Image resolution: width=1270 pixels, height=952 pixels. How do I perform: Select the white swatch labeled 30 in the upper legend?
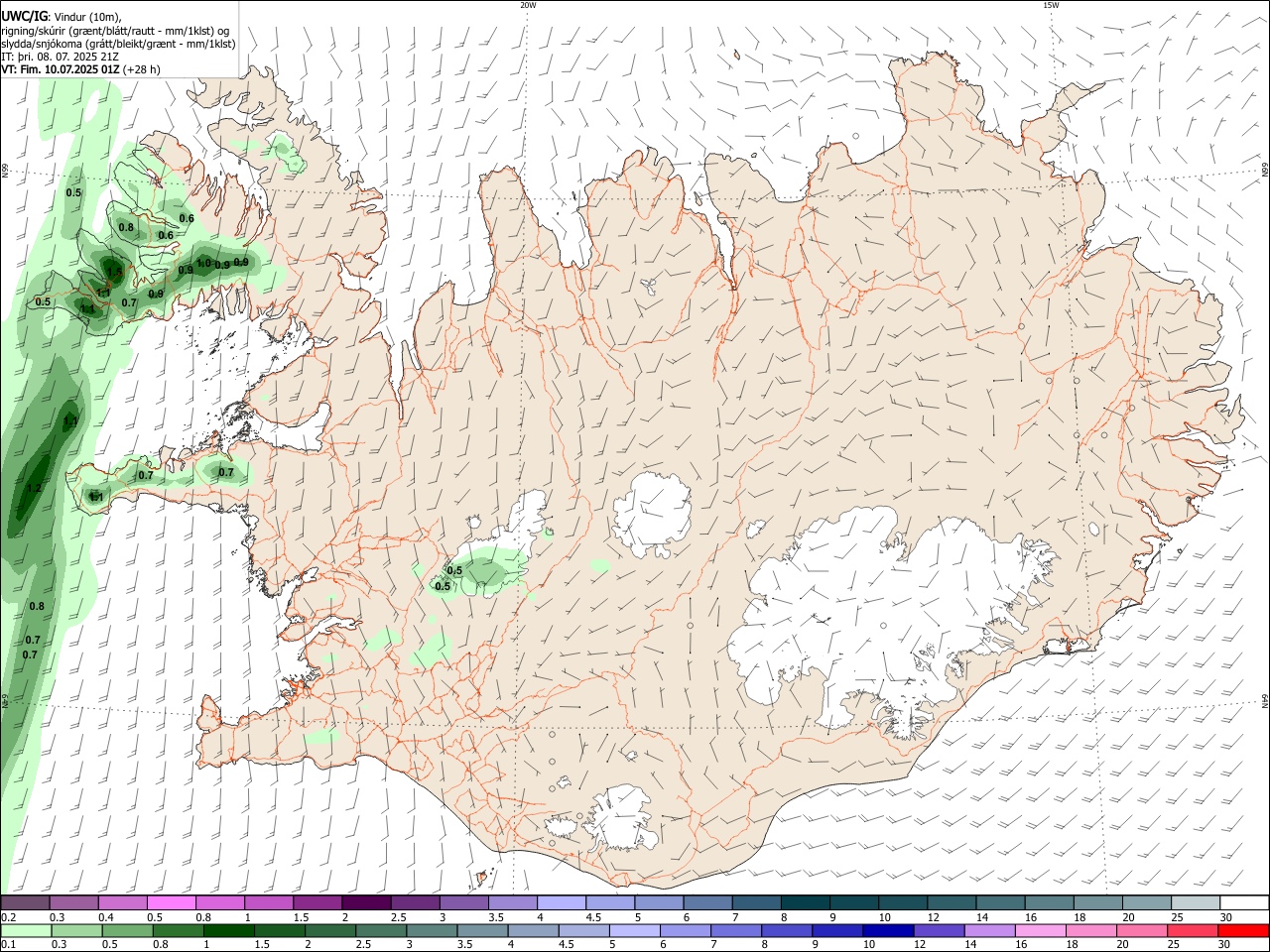[1243, 902]
